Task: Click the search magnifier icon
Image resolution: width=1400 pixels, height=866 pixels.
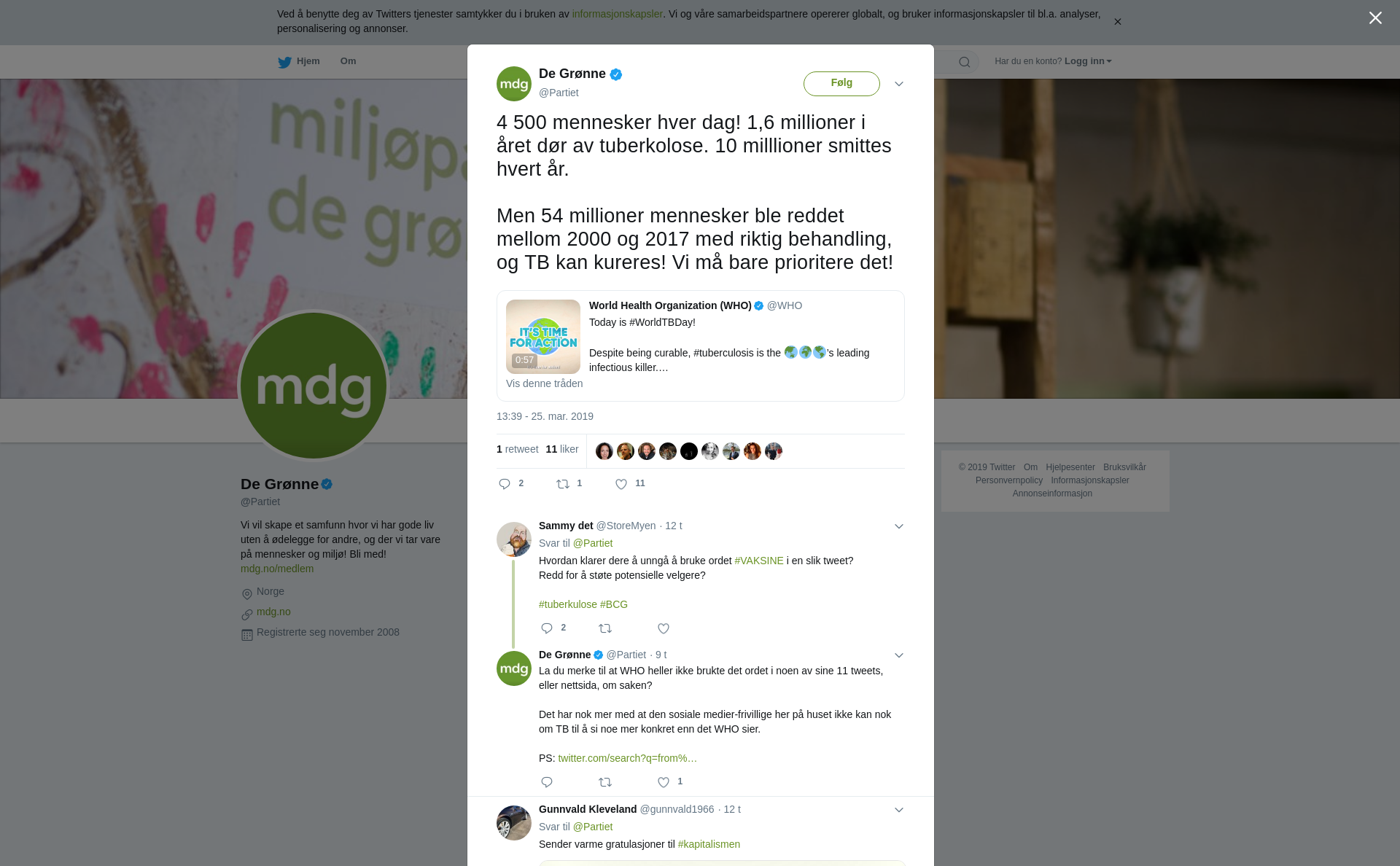Action: pyautogui.click(x=965, y=62)
